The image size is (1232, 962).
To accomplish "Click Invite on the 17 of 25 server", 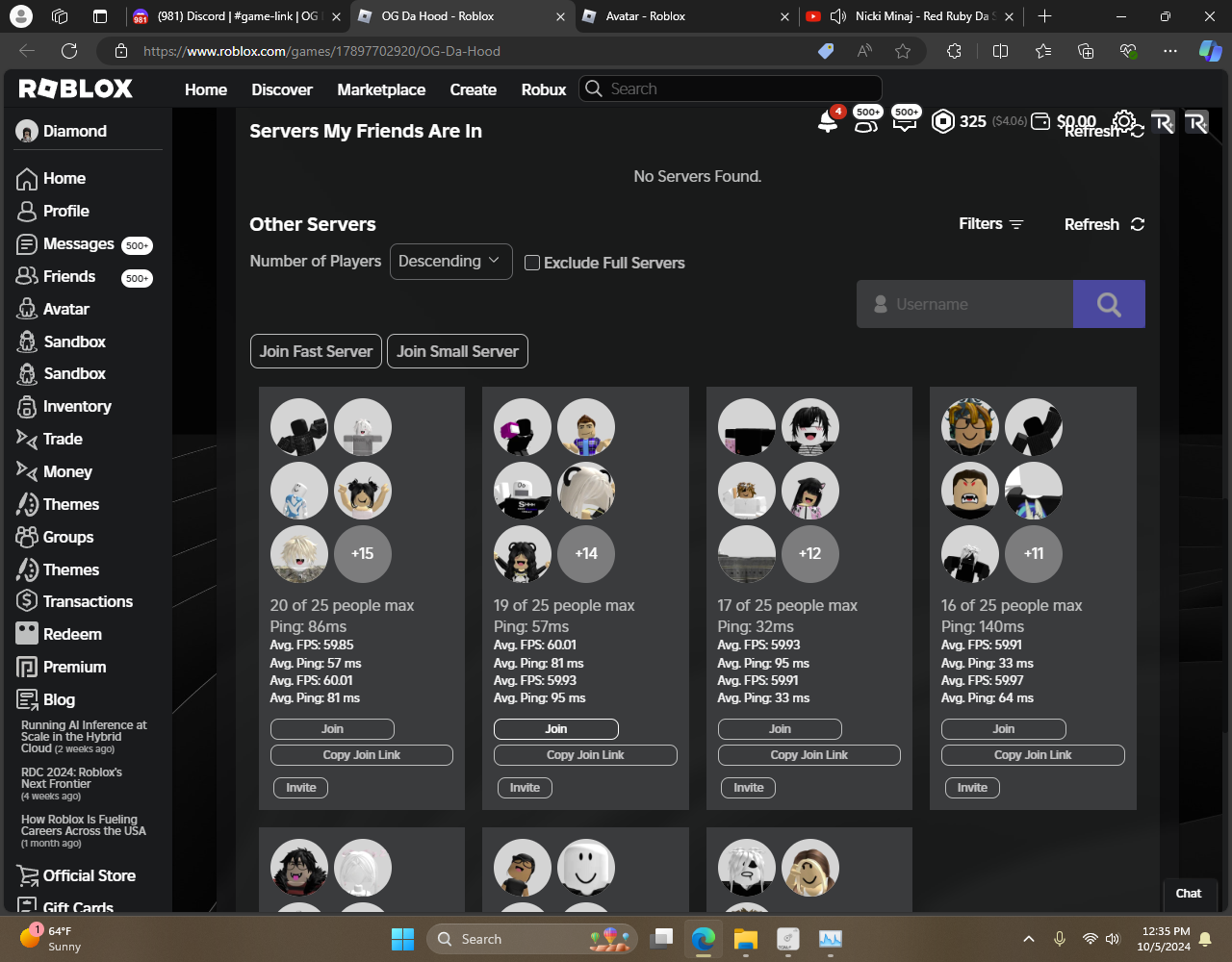I will pyautogui.click(x=749, y=788).
